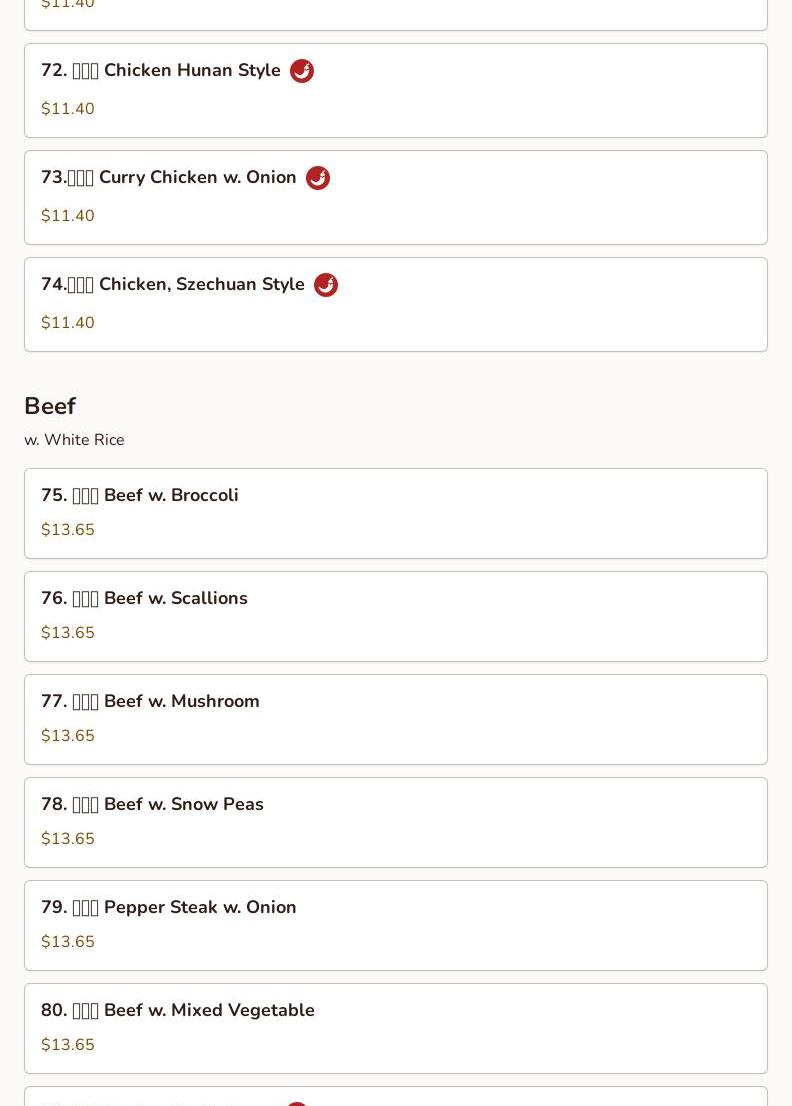Image resolution: width=792 pixels, height=1106 pixels.
Task: Open 75 Beef w. Broccoli menu item
Action: [x=396, y=514]
